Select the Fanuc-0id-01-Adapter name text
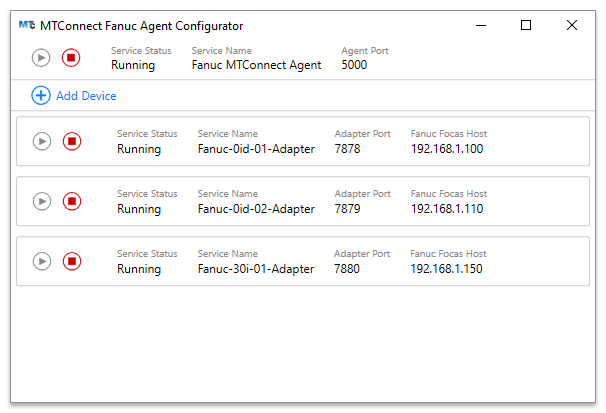606x413 pixels. tap(256, 149)
